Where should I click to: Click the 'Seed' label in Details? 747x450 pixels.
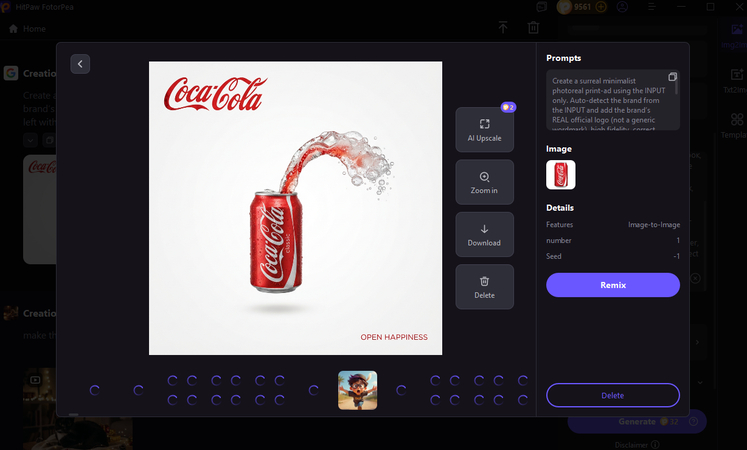(x=554, y=256)
